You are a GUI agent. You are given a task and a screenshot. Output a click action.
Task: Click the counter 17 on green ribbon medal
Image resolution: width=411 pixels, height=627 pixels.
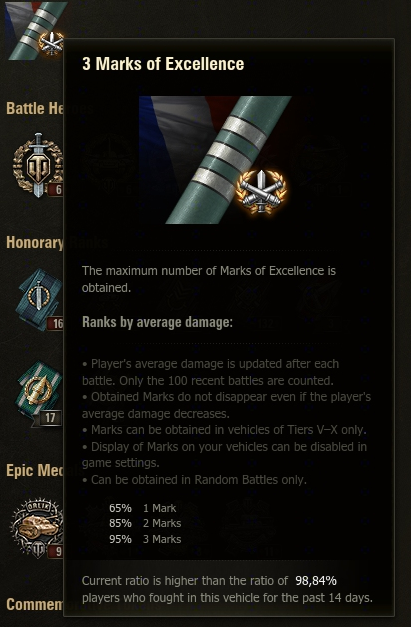50,418
